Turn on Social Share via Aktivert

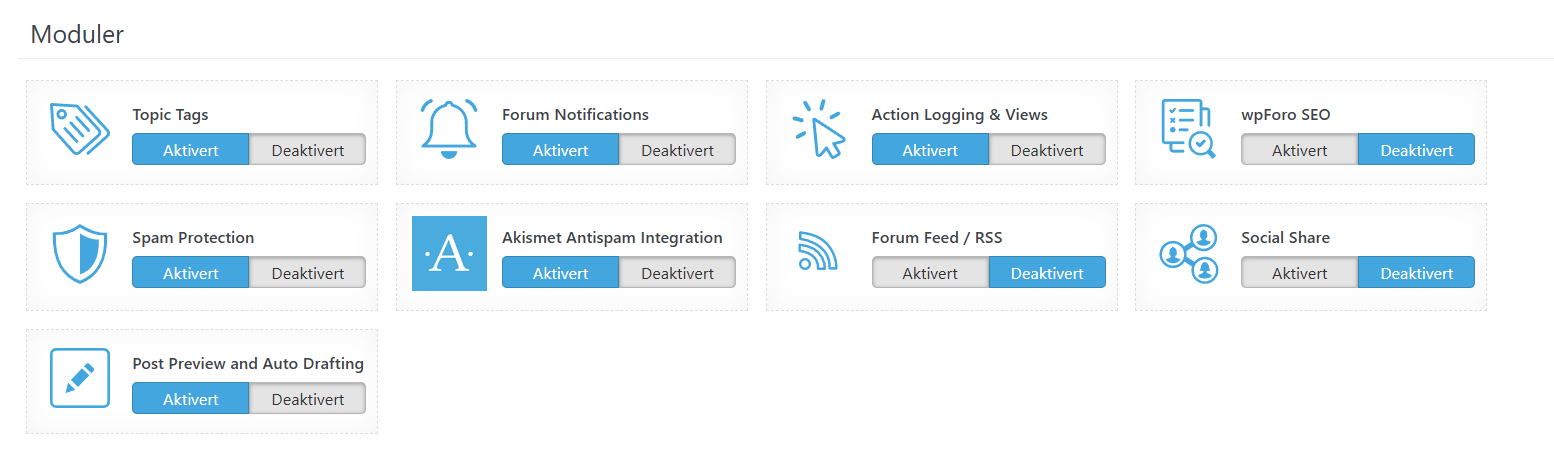[1299, 273]
